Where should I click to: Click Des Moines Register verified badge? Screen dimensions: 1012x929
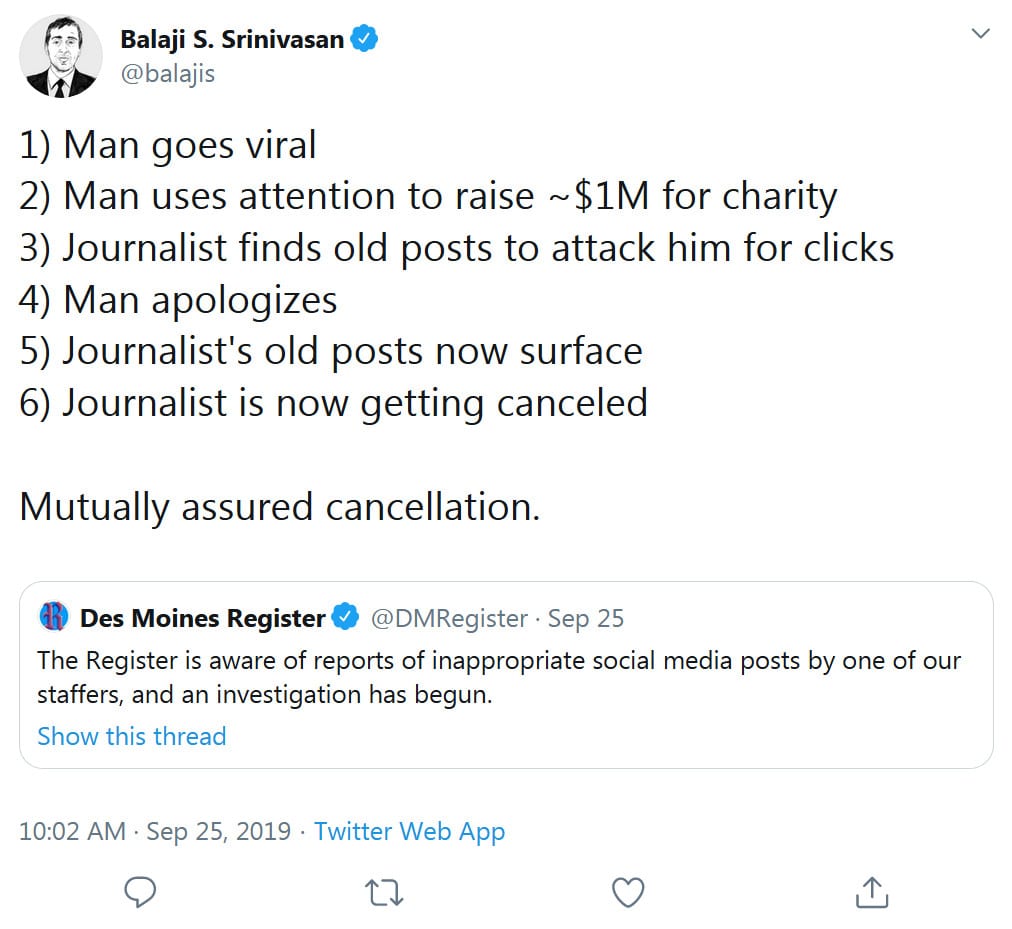click(x=346, y=618)
